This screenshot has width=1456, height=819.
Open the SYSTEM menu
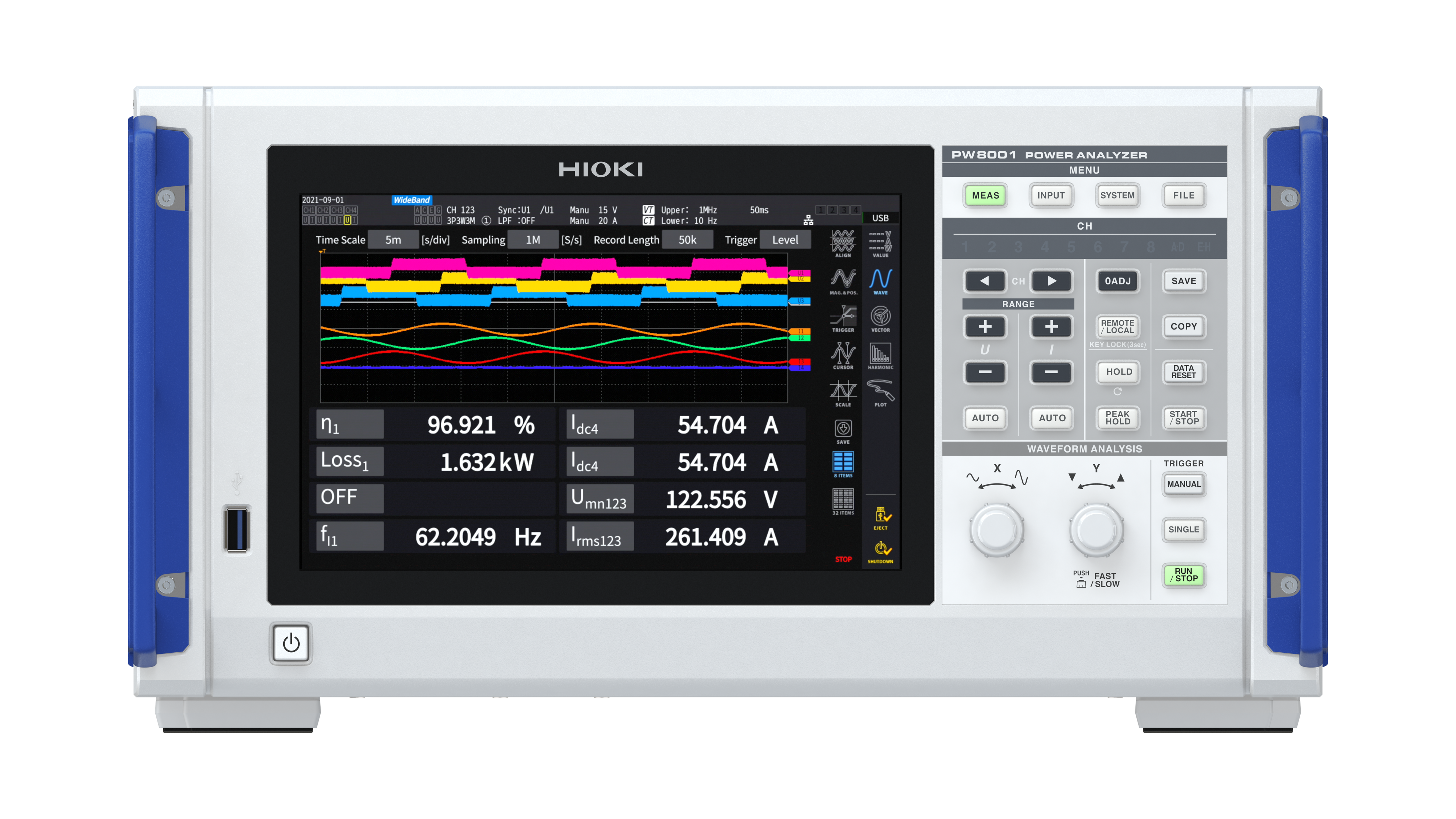click(x=1118, y=196)
